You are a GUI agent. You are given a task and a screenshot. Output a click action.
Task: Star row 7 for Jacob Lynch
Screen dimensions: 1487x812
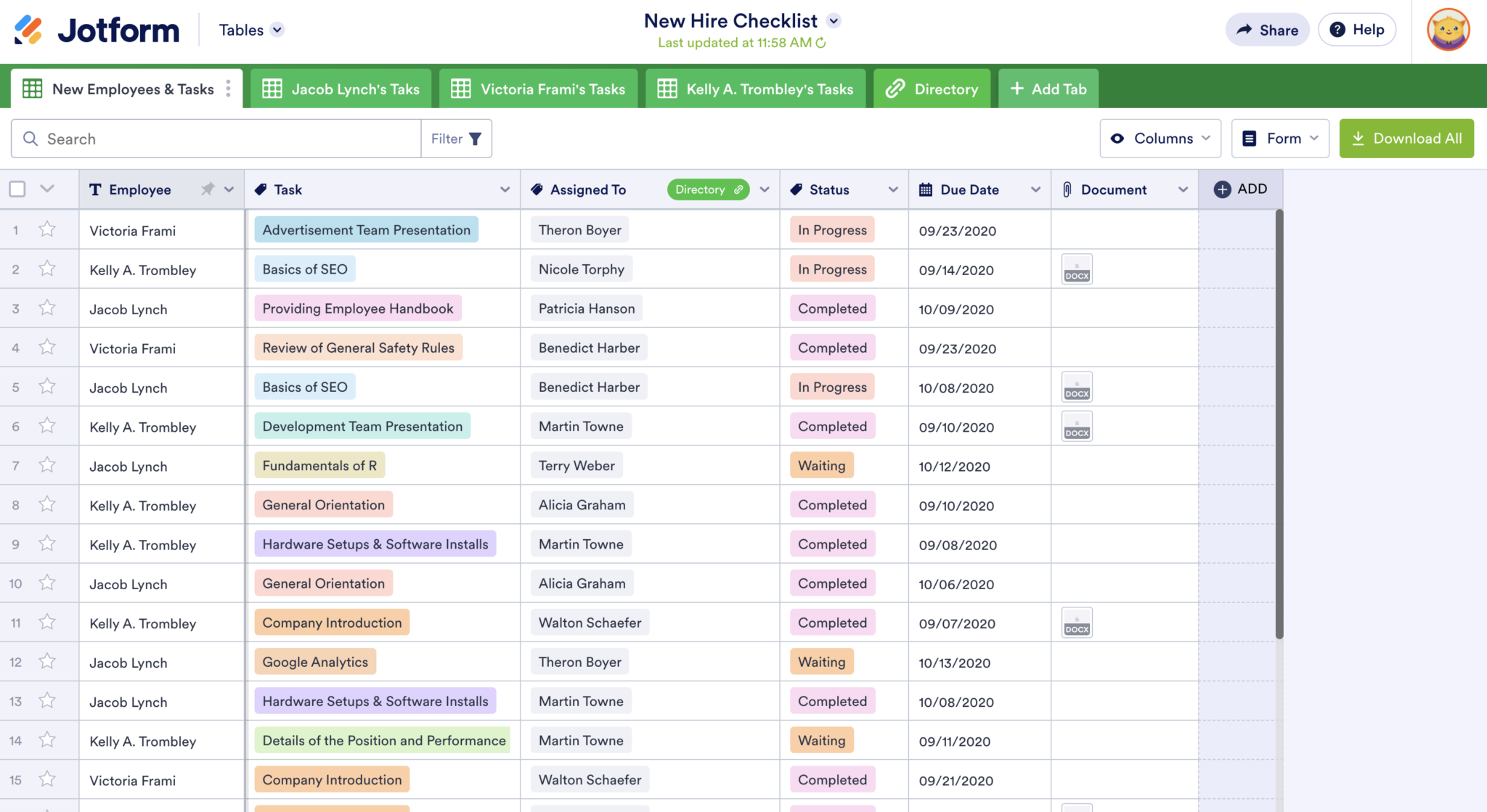[47, 465]
